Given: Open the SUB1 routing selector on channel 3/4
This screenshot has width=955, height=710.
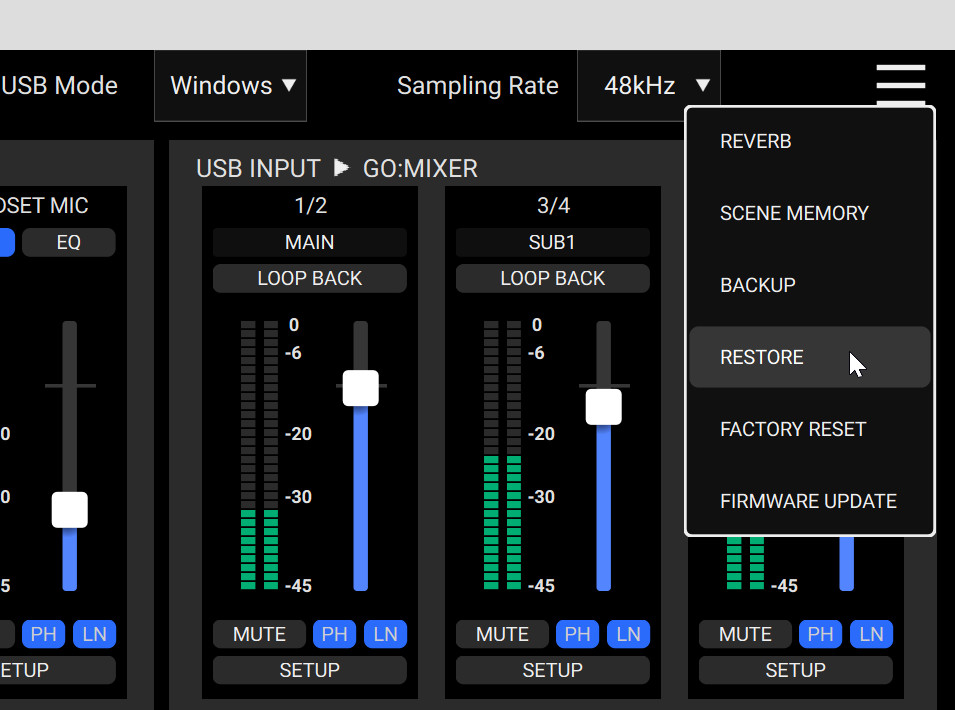Looking at the screenshot, I should [552, 242].
